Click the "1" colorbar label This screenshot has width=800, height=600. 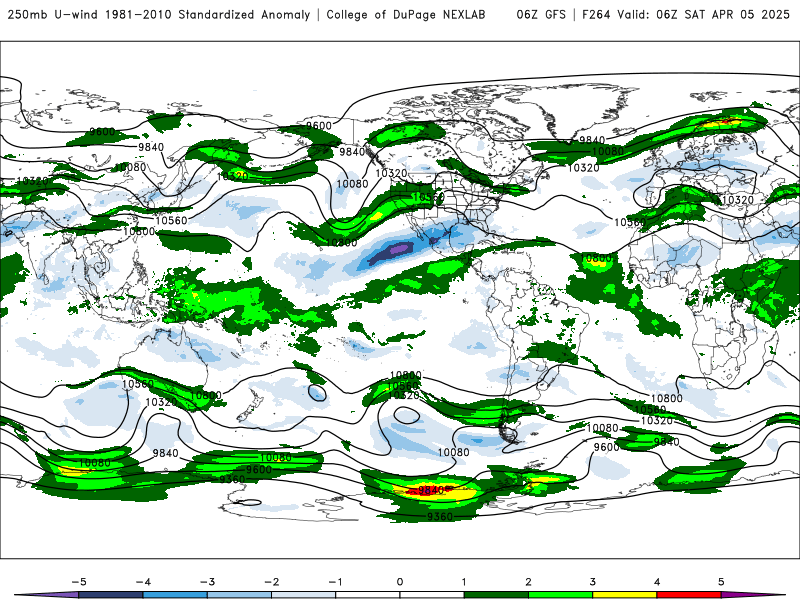pyautogui.click(x=464, y=582)
